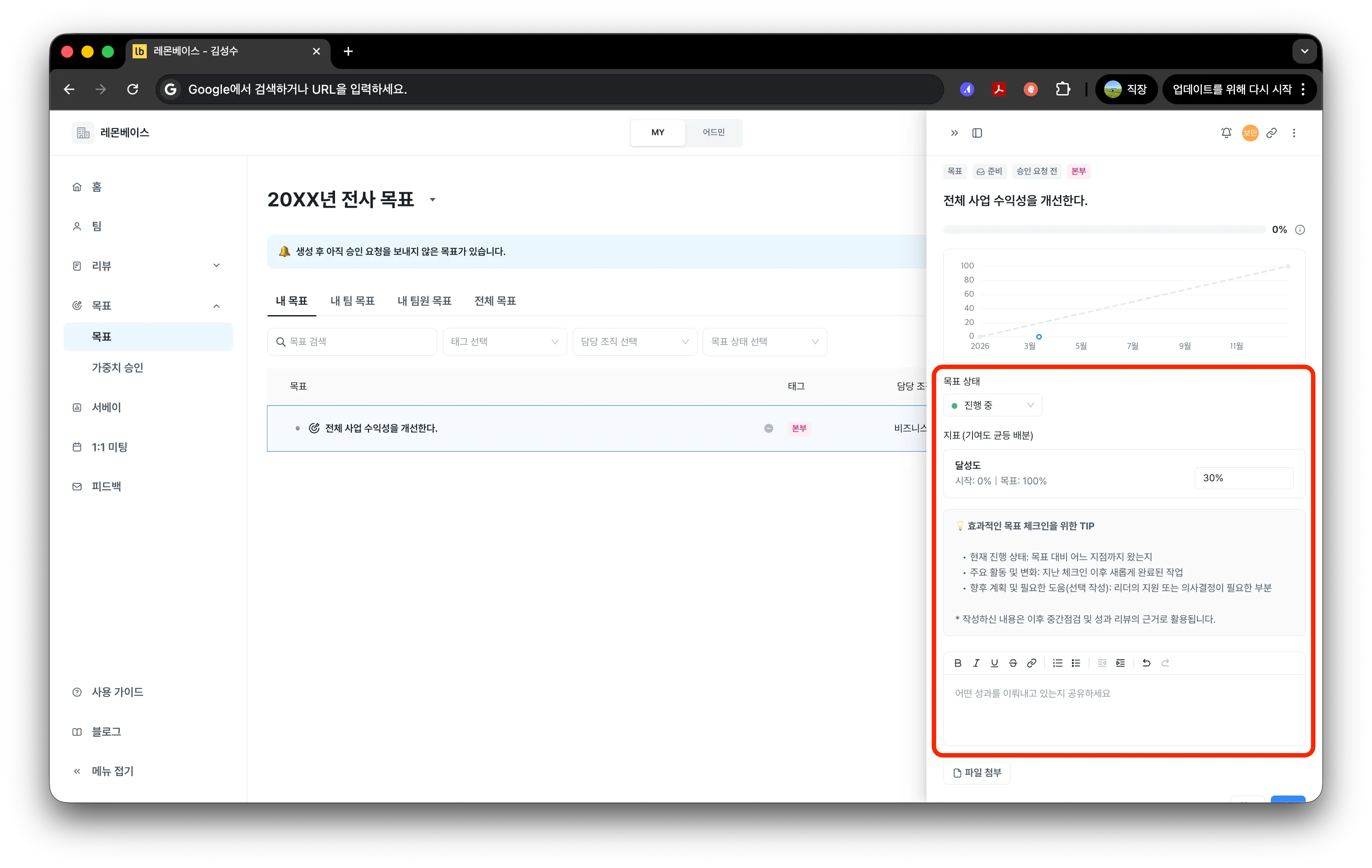Collapse the 목표 sidebar section
This screenshot has height=868, width=1372.
tap(216, 306)
